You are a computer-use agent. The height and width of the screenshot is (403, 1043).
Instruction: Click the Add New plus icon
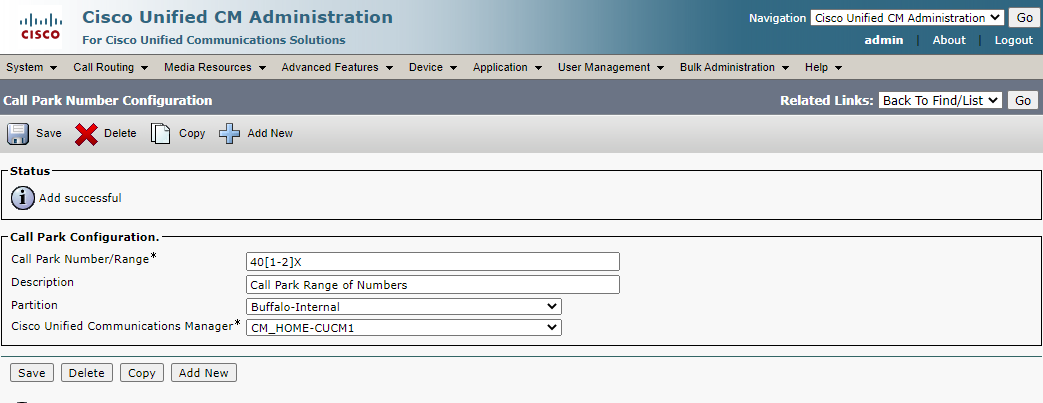coord(230,134)
